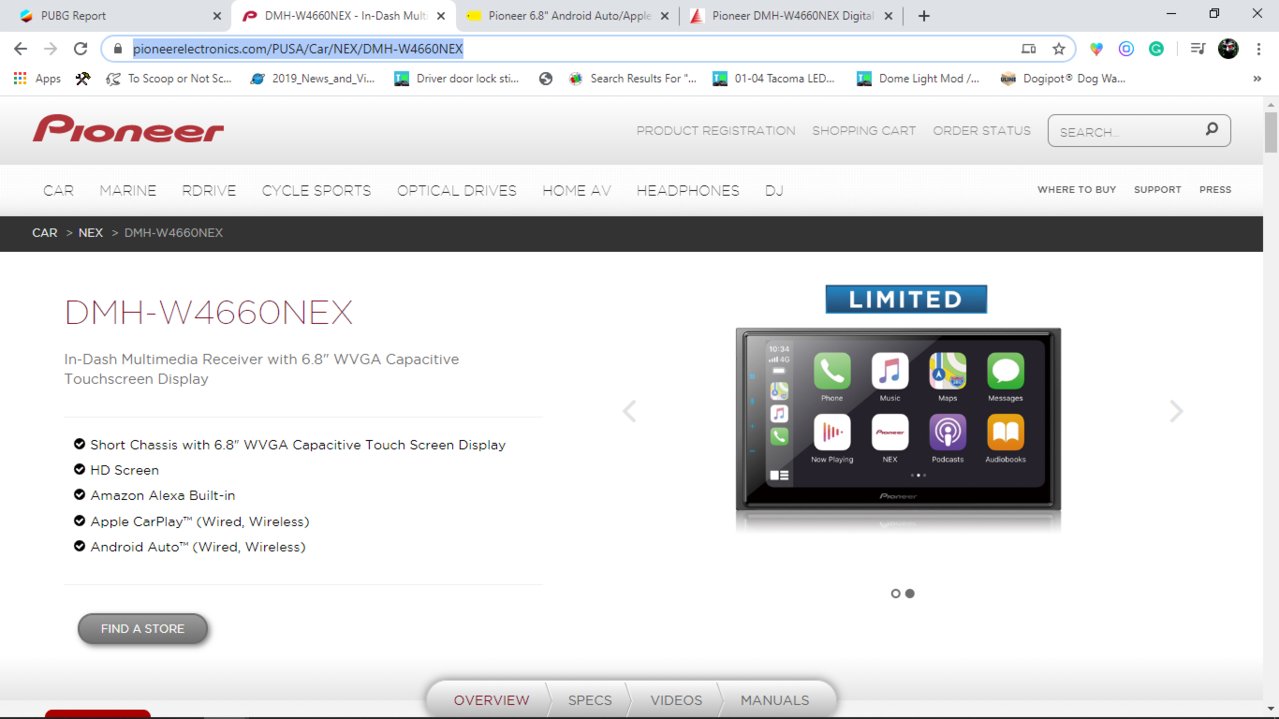Viewport: 1279px width, 719px height.
Task: Close the Pioneer 6.8" Android Auto tab
Action: [667, 16]
